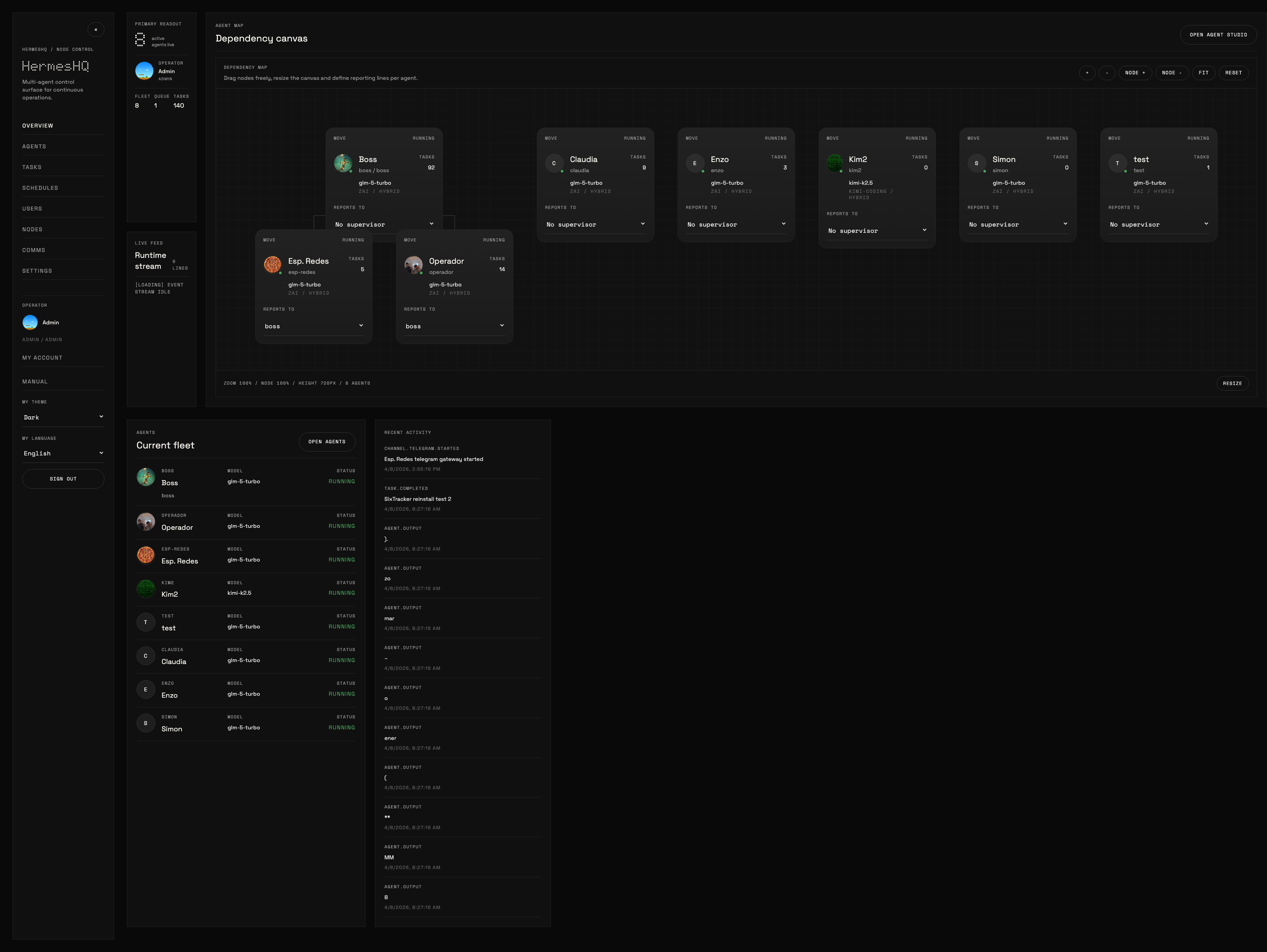1267x952 pixels.
Task: Click the Esp. Redes pizza avatar thumbnail
Action: (x=272, y=265)
